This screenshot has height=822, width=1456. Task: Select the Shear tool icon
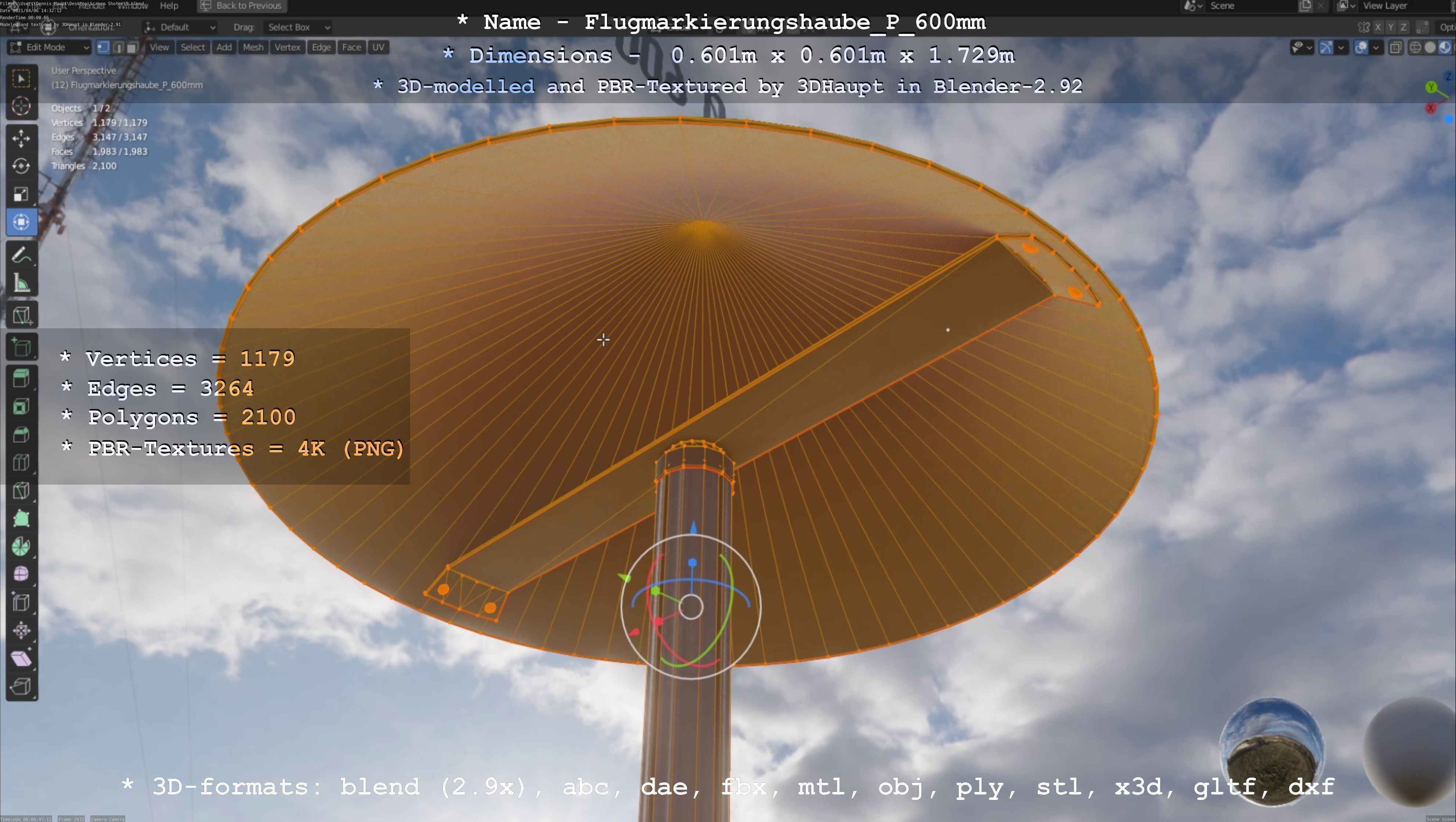pos(21,658)
